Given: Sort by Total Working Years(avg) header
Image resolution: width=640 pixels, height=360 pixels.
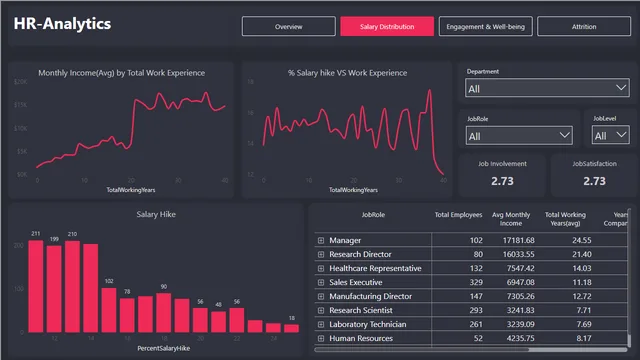Looking at the screenshot, I should point(565,219).
